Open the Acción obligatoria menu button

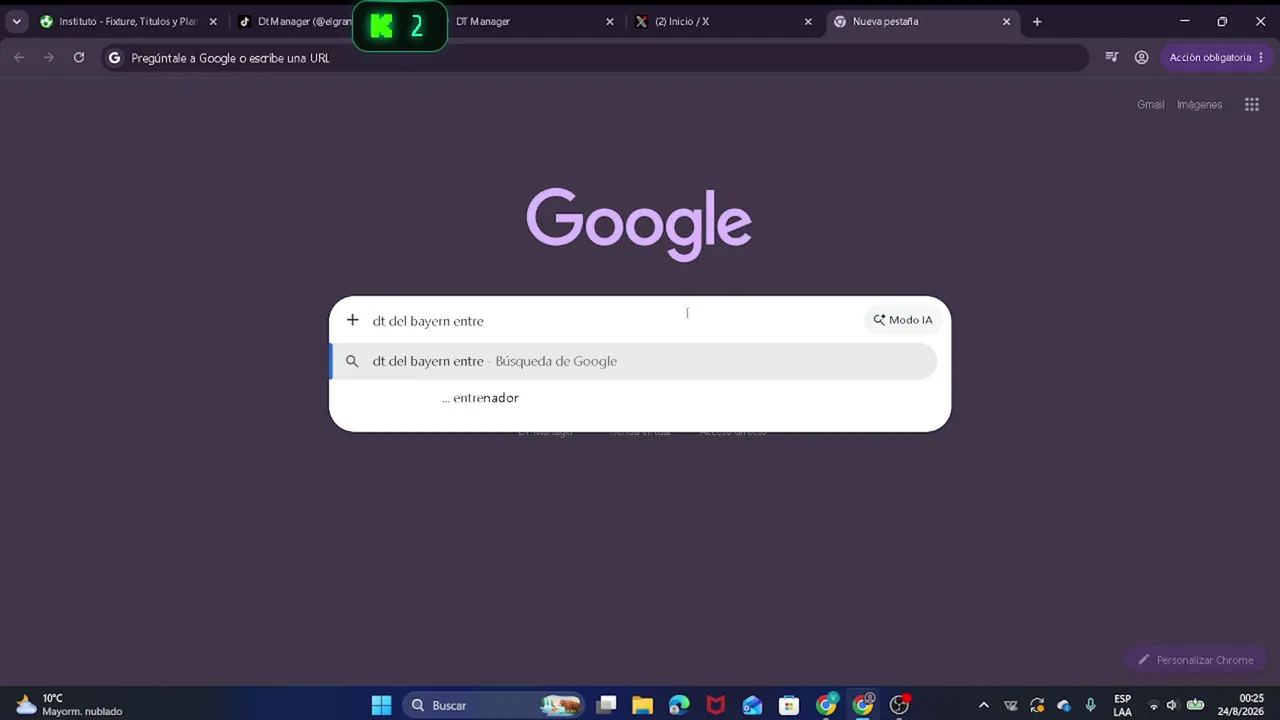point(1217,58)
